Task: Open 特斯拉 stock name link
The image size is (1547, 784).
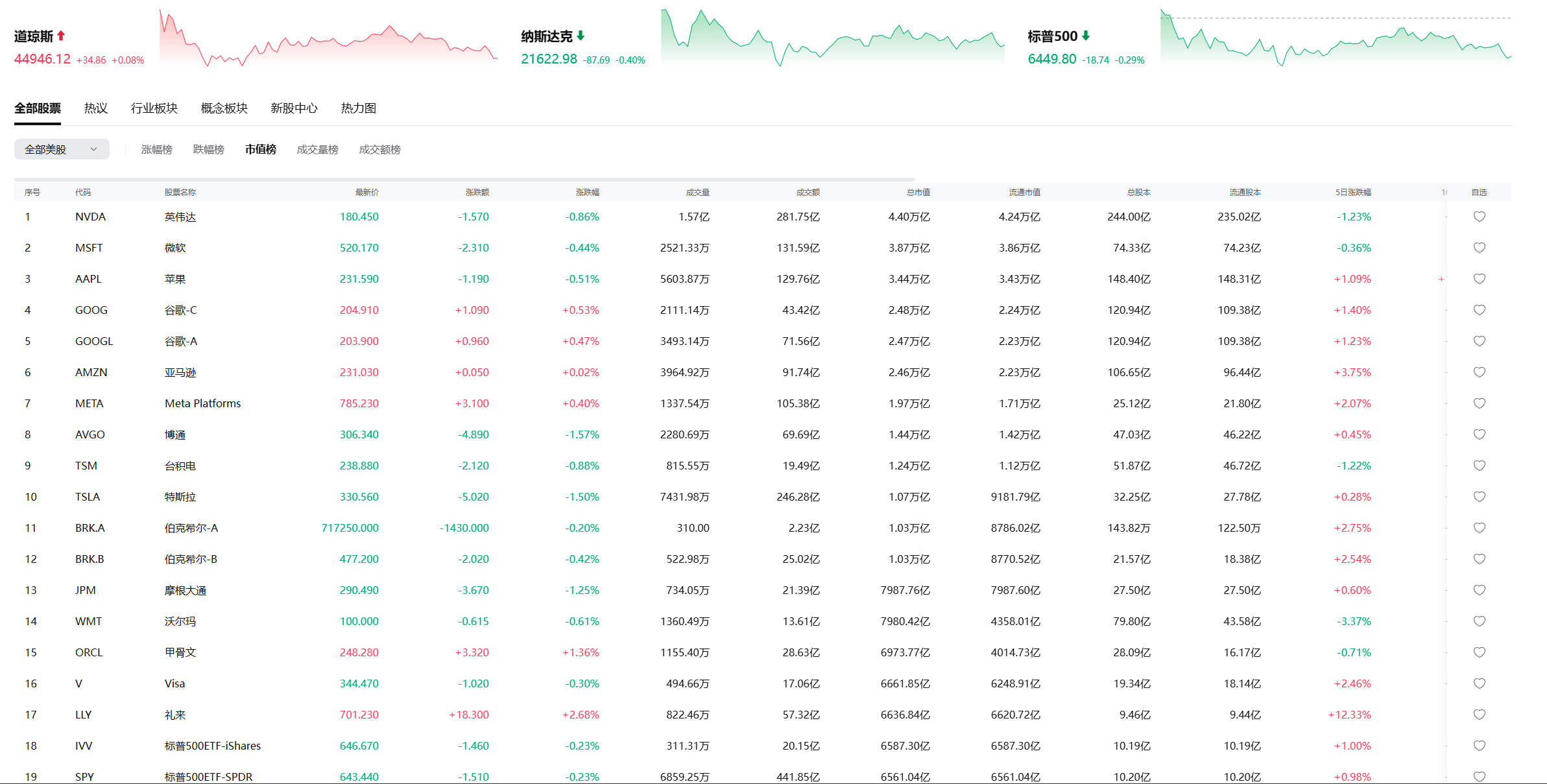Action: pyautogui.click(x=180, y=497)
